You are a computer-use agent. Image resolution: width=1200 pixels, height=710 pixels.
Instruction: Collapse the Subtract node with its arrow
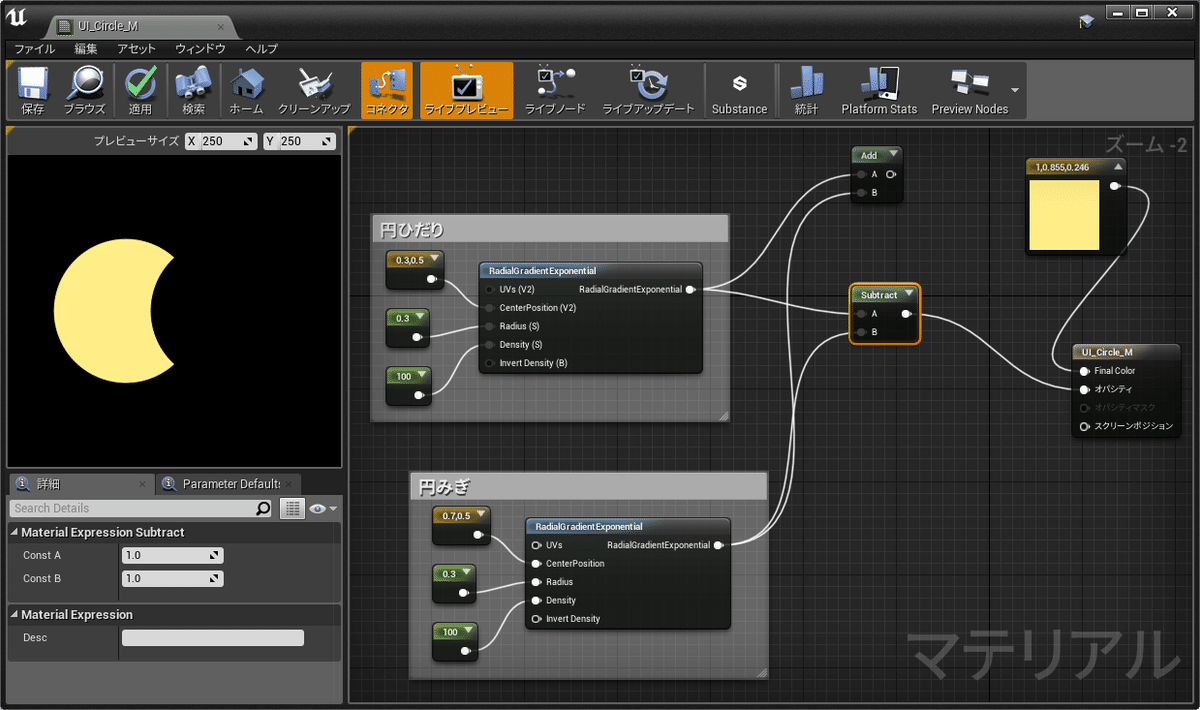(908, 295)
